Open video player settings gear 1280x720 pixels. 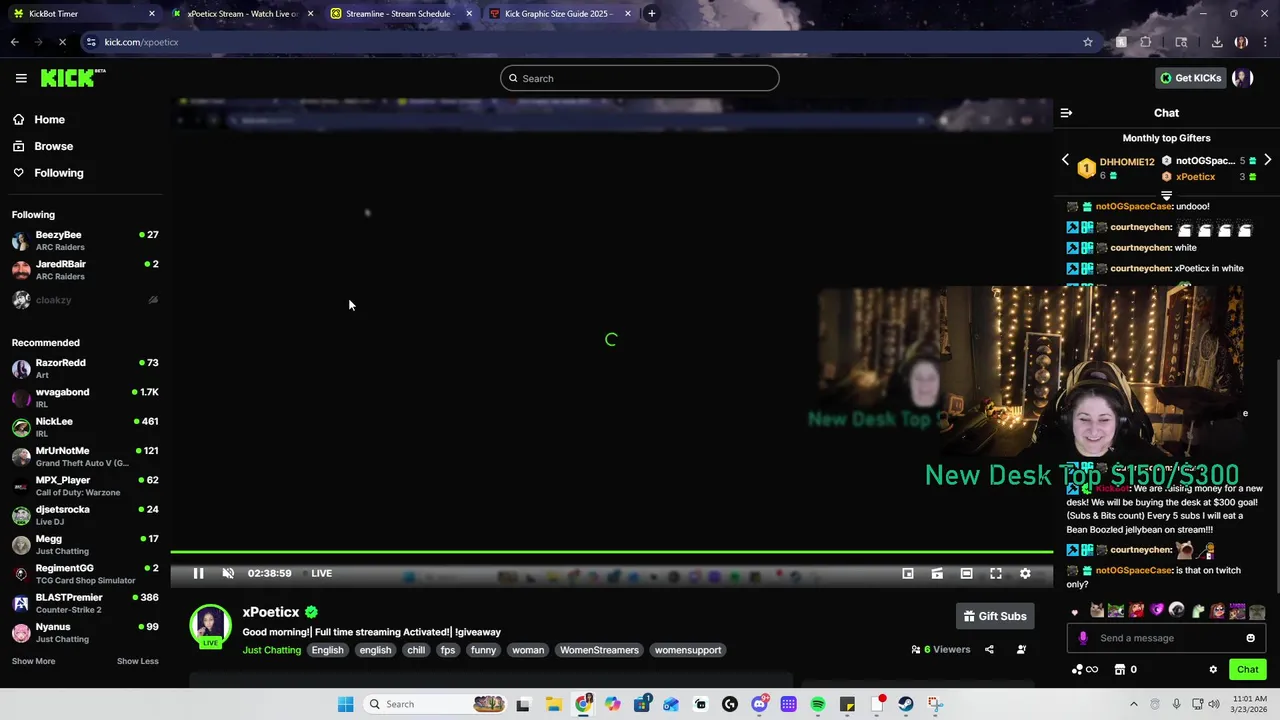pos(1025,573)
